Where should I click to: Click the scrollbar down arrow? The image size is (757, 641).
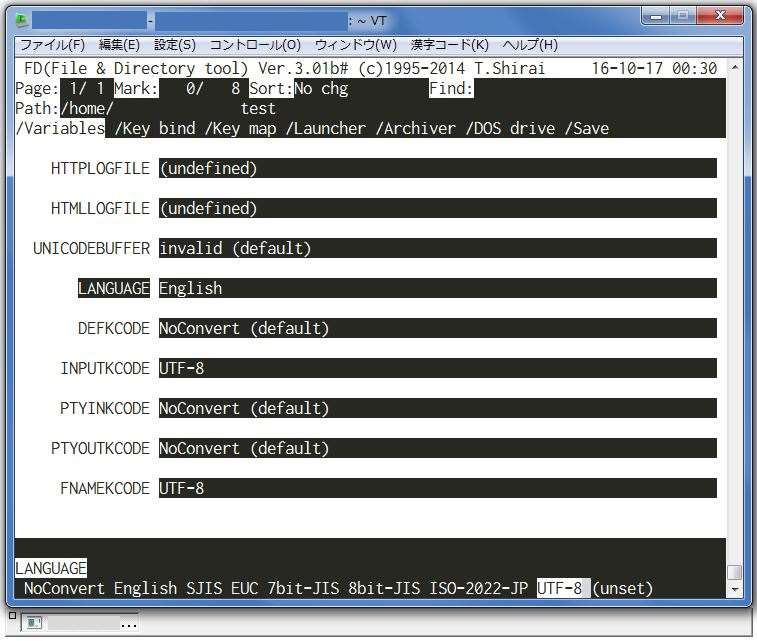coord(734,589)
